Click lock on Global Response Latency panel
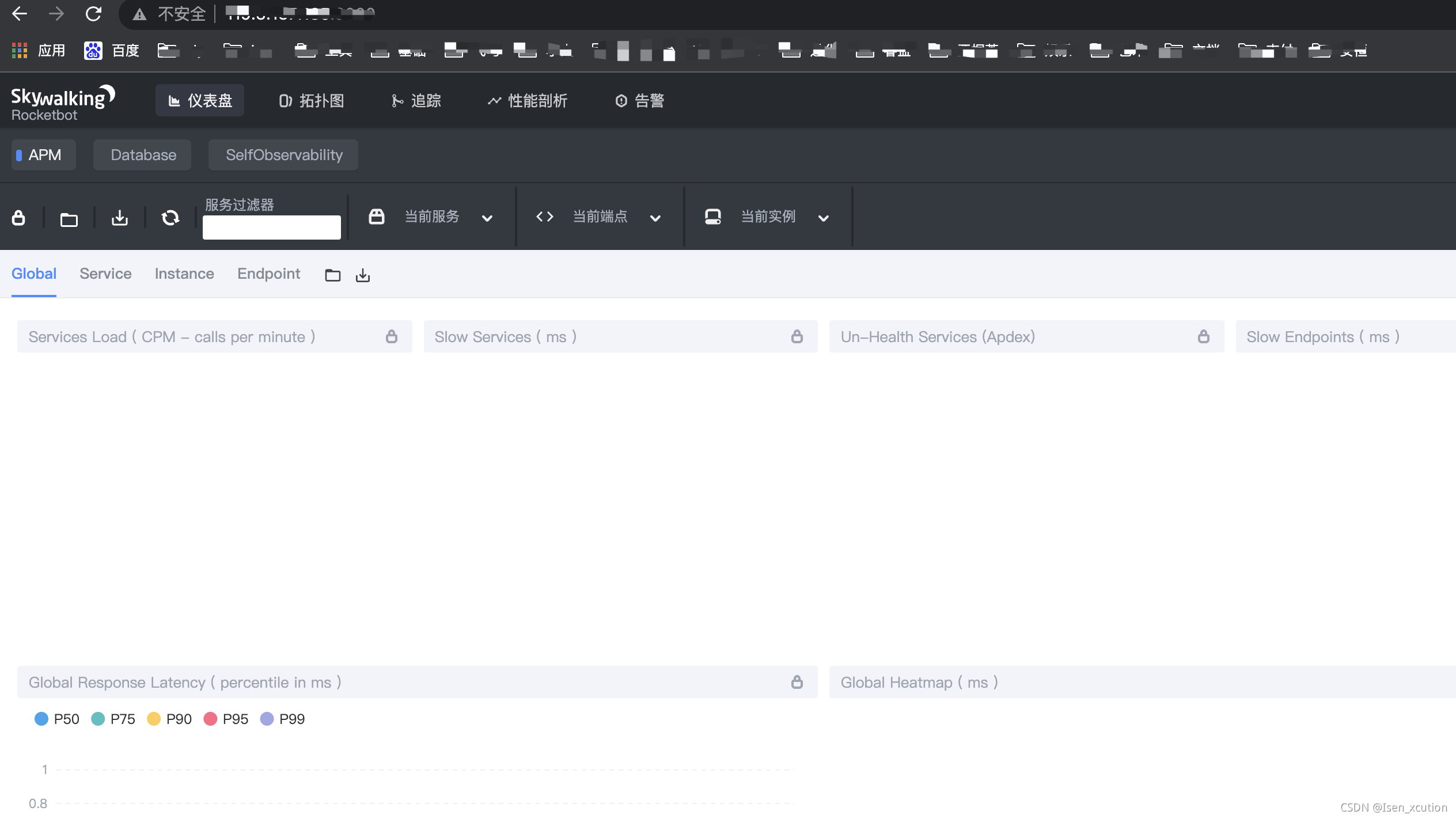The height and width of the screenshot is (819, 1456). pos(797,682)
